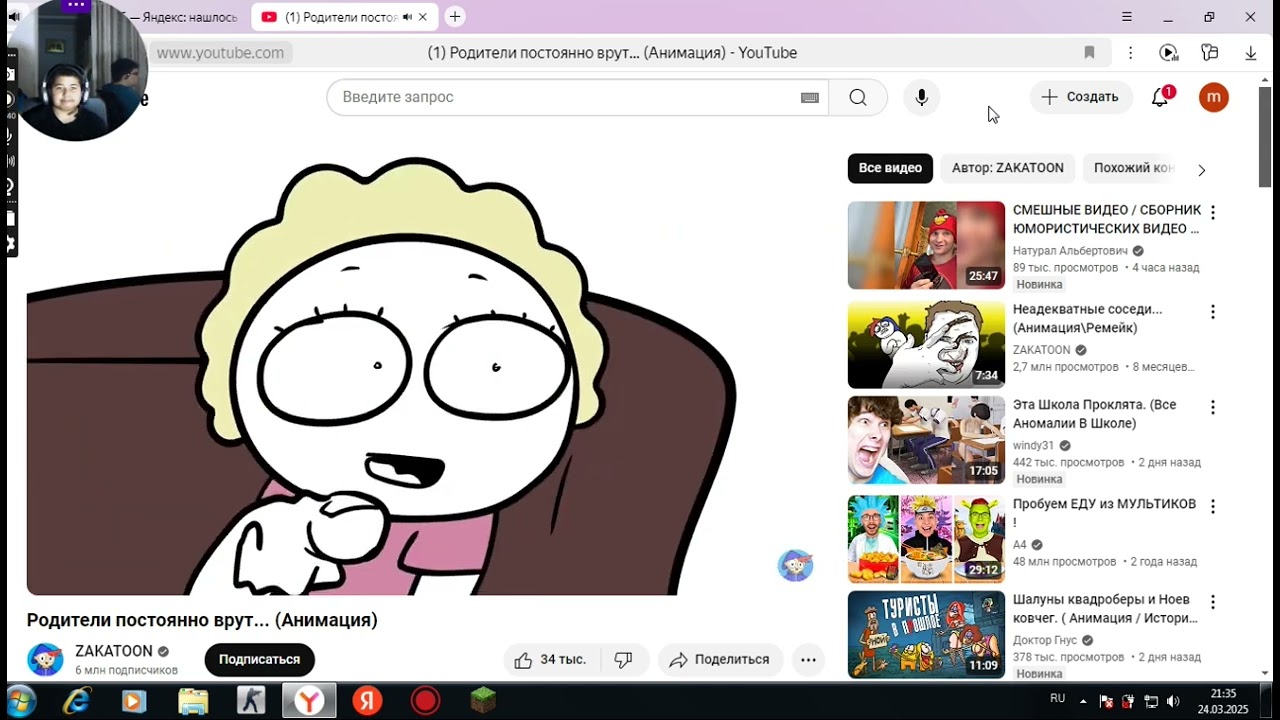Select the 'Похожий контент' filter chip

click(x=1134, y=168)
